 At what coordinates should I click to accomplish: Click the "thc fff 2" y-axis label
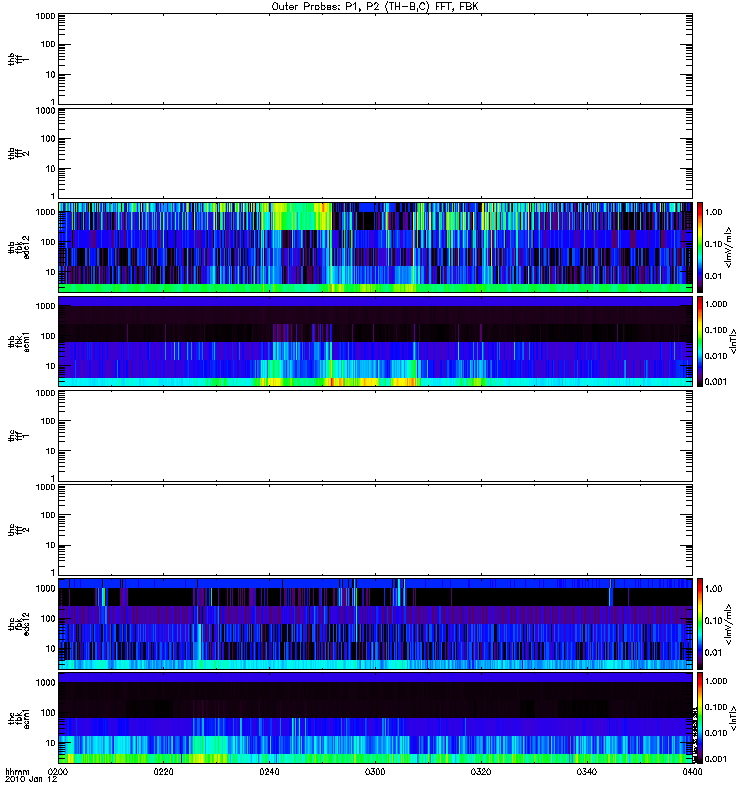18,530
